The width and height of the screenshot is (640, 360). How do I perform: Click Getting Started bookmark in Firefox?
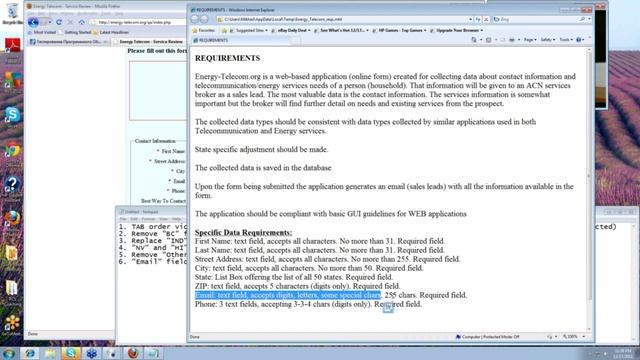[75, 32]
